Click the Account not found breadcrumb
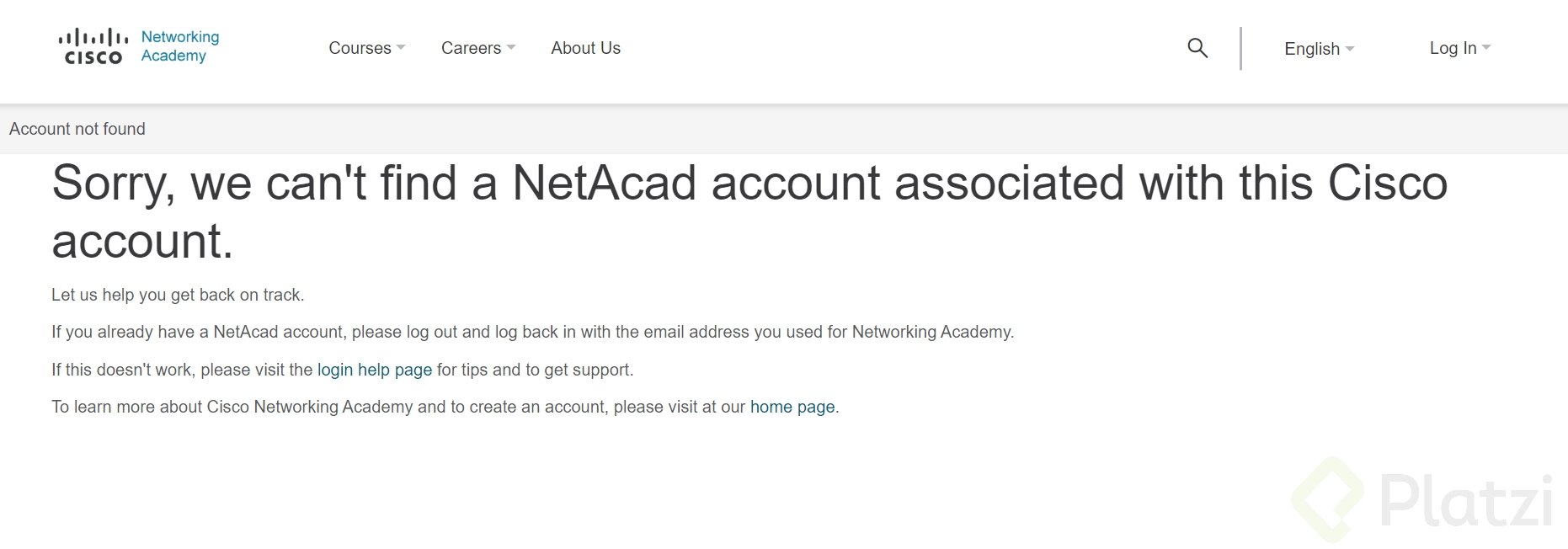This screenshot has height=549, width=1568. pos(77,129)
